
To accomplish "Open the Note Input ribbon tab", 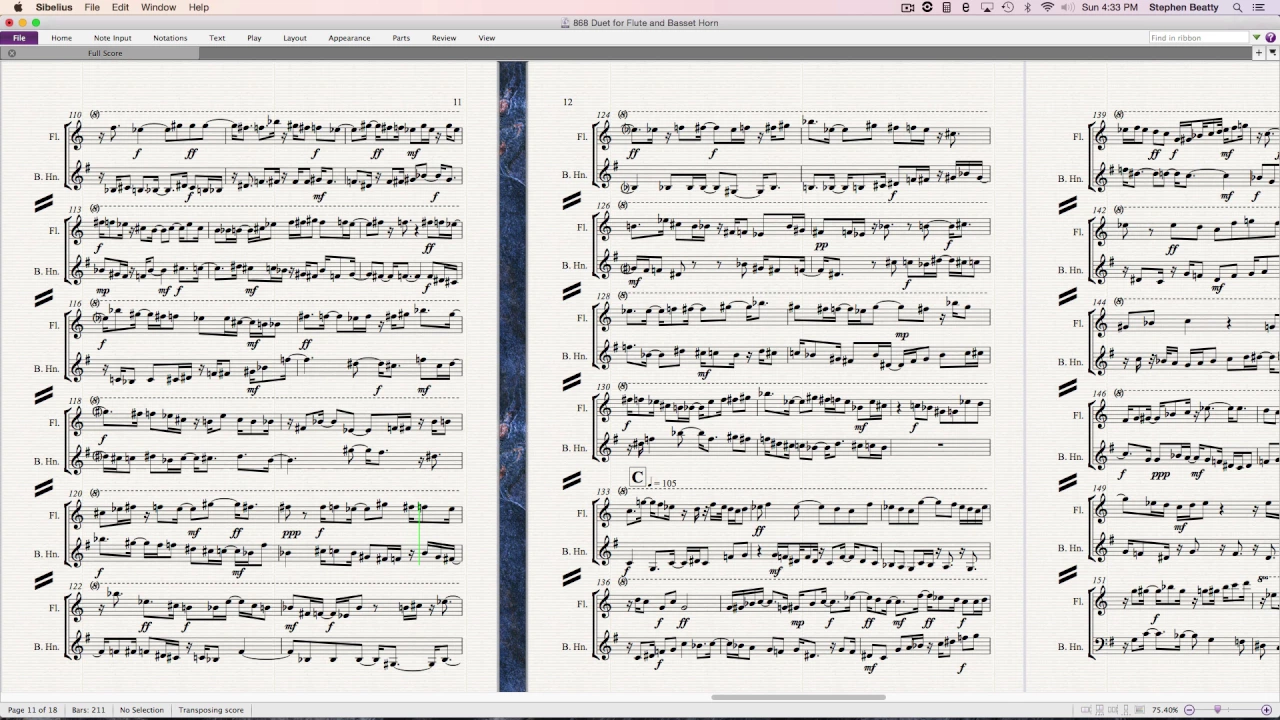I will (x=112, y=38).
